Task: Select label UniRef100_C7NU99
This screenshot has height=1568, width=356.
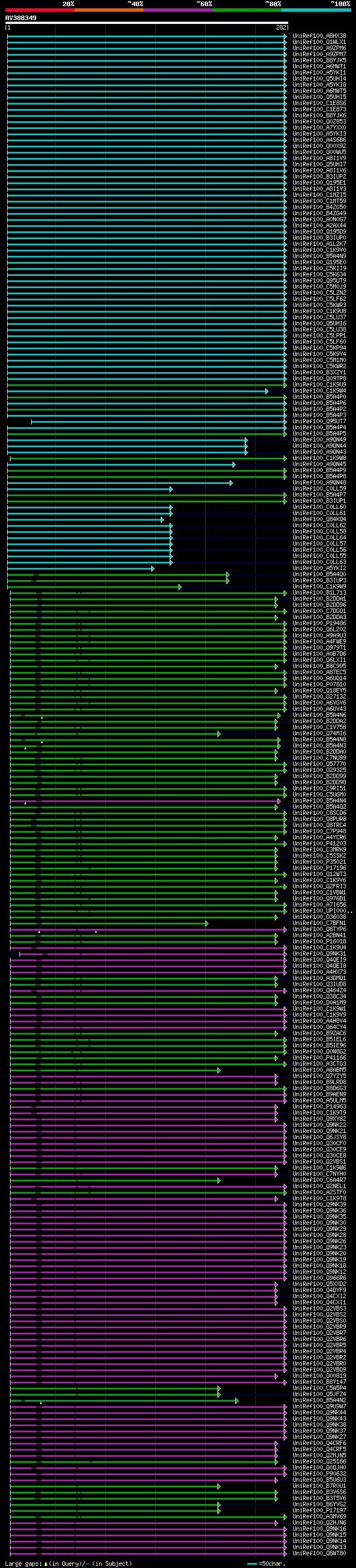Action: click(x=319, y=757)
